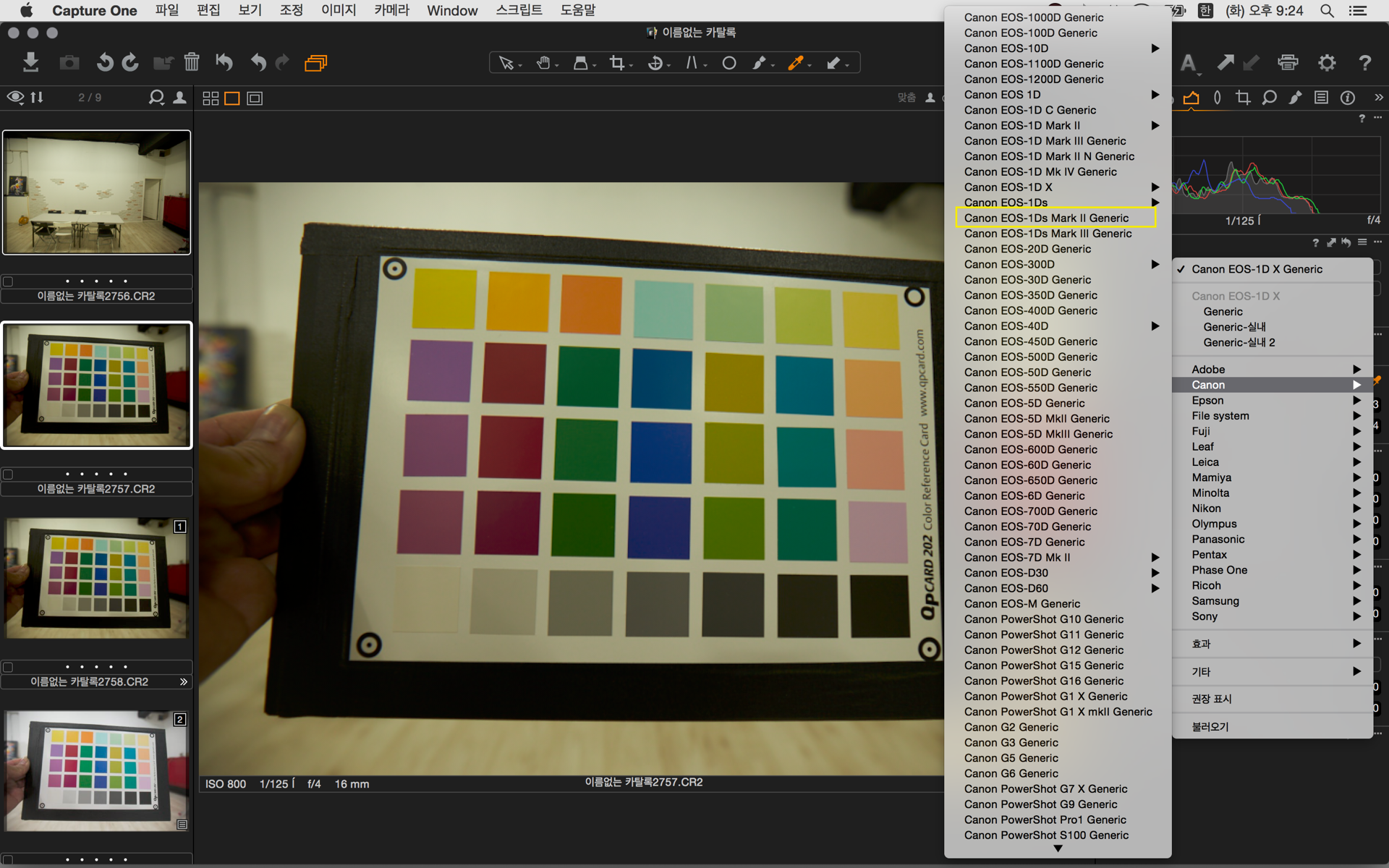The height and width of the screenshot is (868, 1389).
Task: Open the 카메라 menu in menu bar
Action: [391, 10]
